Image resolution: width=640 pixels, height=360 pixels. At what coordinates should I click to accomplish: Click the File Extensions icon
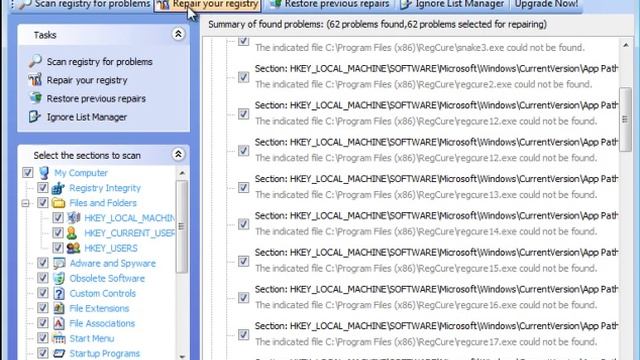coord(59,308)
